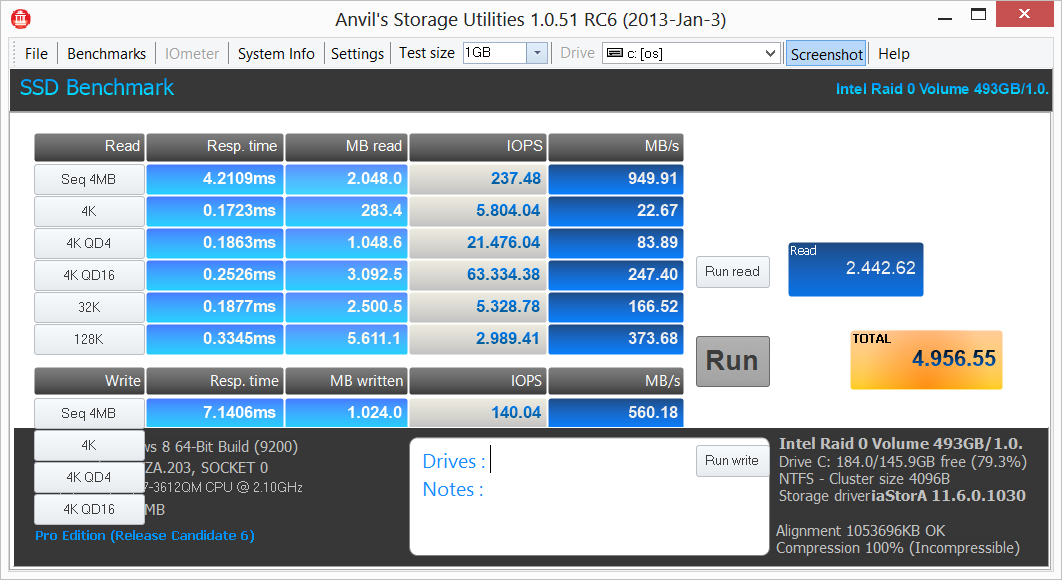1062x580 pixels.
Task: Click the 140.04 write IOPS value
Action: point(478,413)
